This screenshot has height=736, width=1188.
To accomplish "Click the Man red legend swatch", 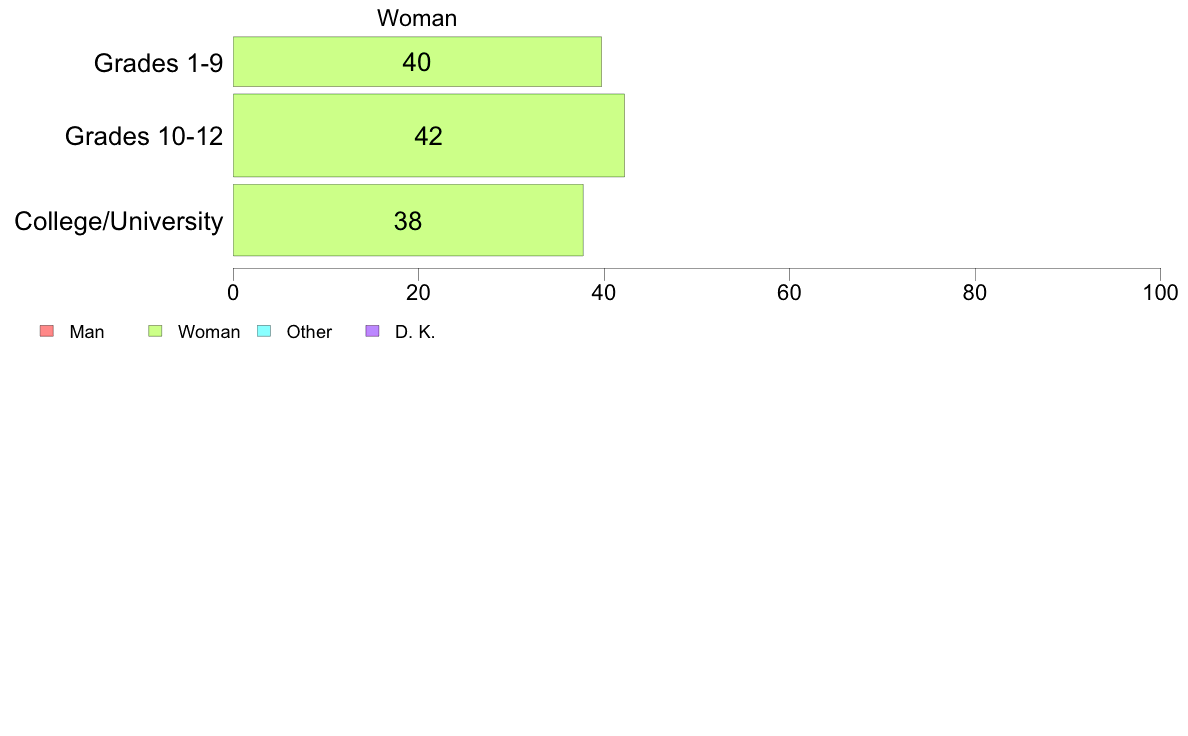I will point(47,331).
